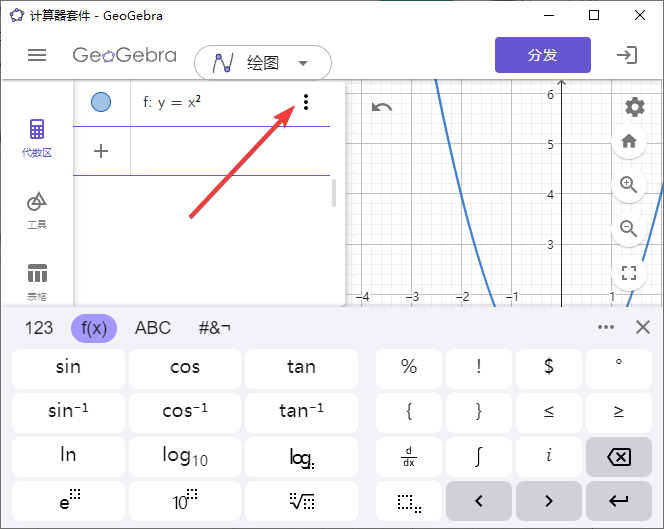The image size is (664, 529).
Task: Switch keyboard to #&¬ symbols tab
Action: (x=215, y=328)
